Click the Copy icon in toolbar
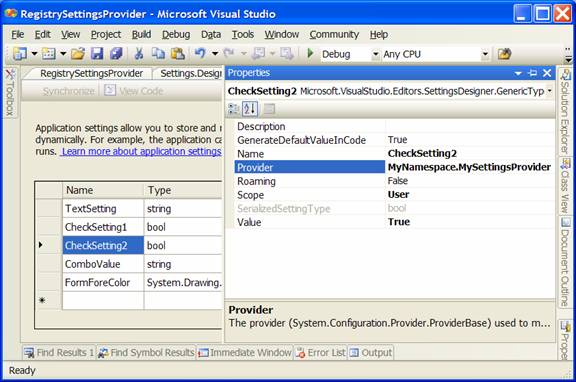This screenshot has height=382, width=576. pos(158,54)
